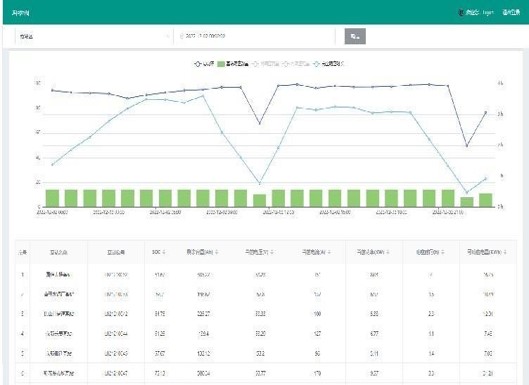529x385 pixels.
Task: Sort the table by the SOC column
Action: point(164,252)
